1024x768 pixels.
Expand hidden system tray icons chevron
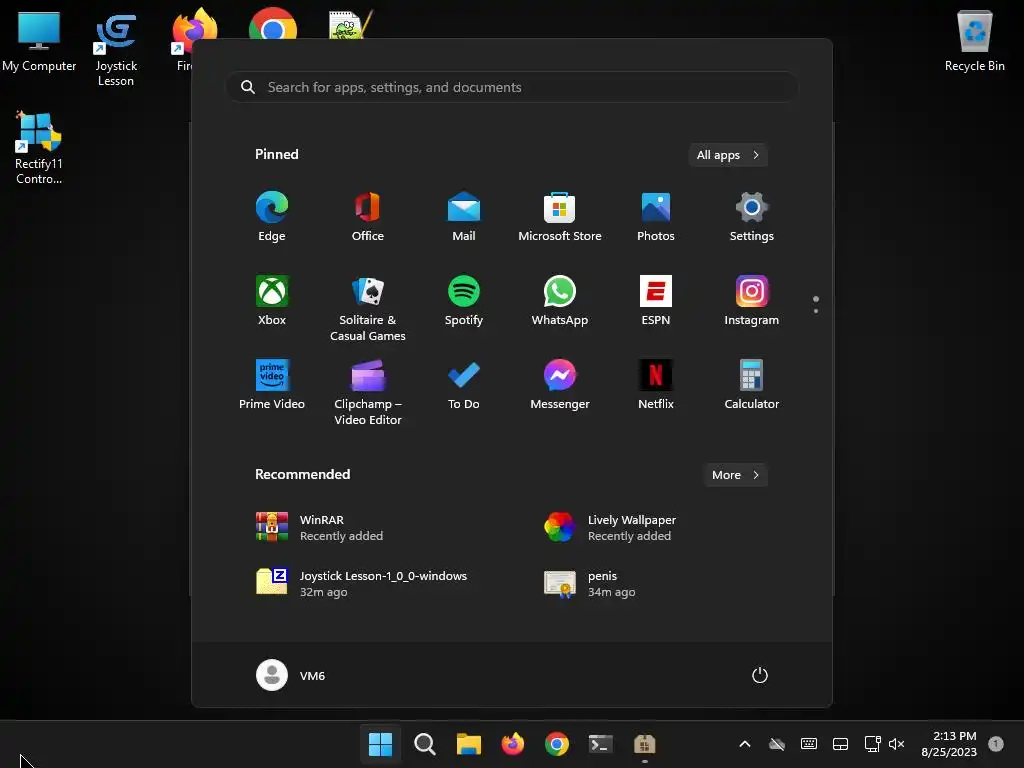click(744, 744)
